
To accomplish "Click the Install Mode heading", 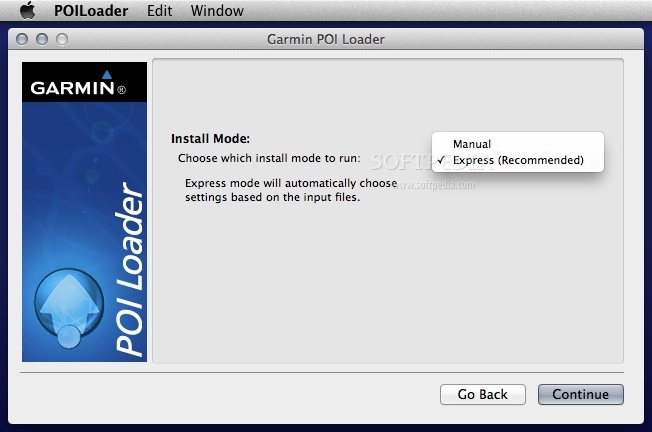I will 210,139.
